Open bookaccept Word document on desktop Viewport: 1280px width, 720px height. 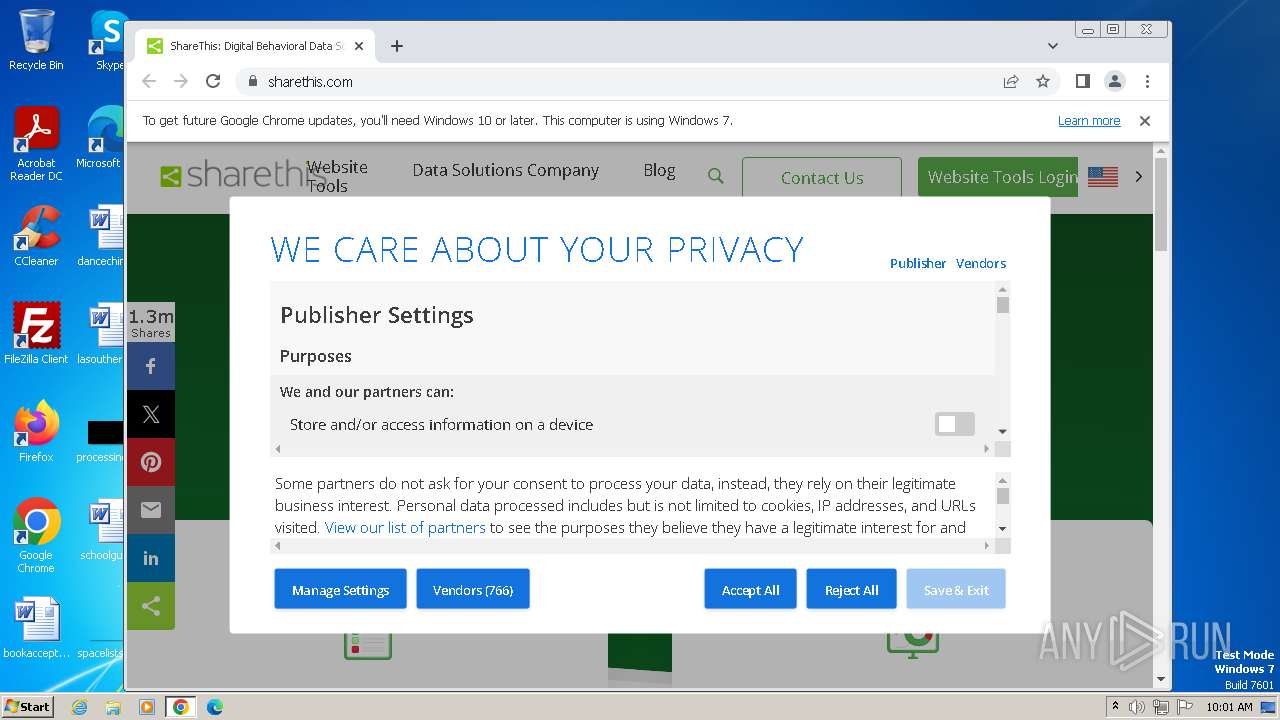coord(36,628)
